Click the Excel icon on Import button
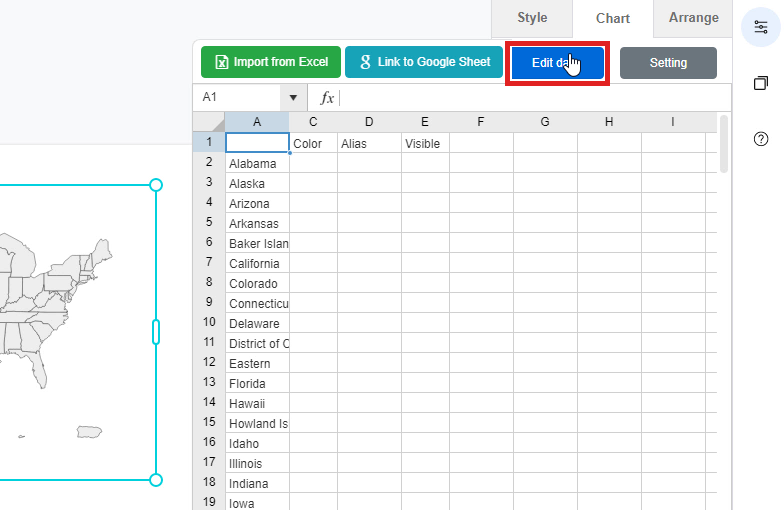 [x=222, y=62]
